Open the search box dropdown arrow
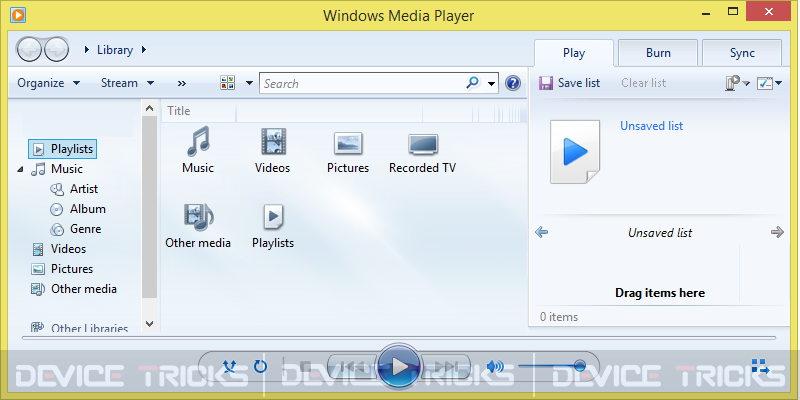Screen dimensions: 800x400 [x=491, y=84]
